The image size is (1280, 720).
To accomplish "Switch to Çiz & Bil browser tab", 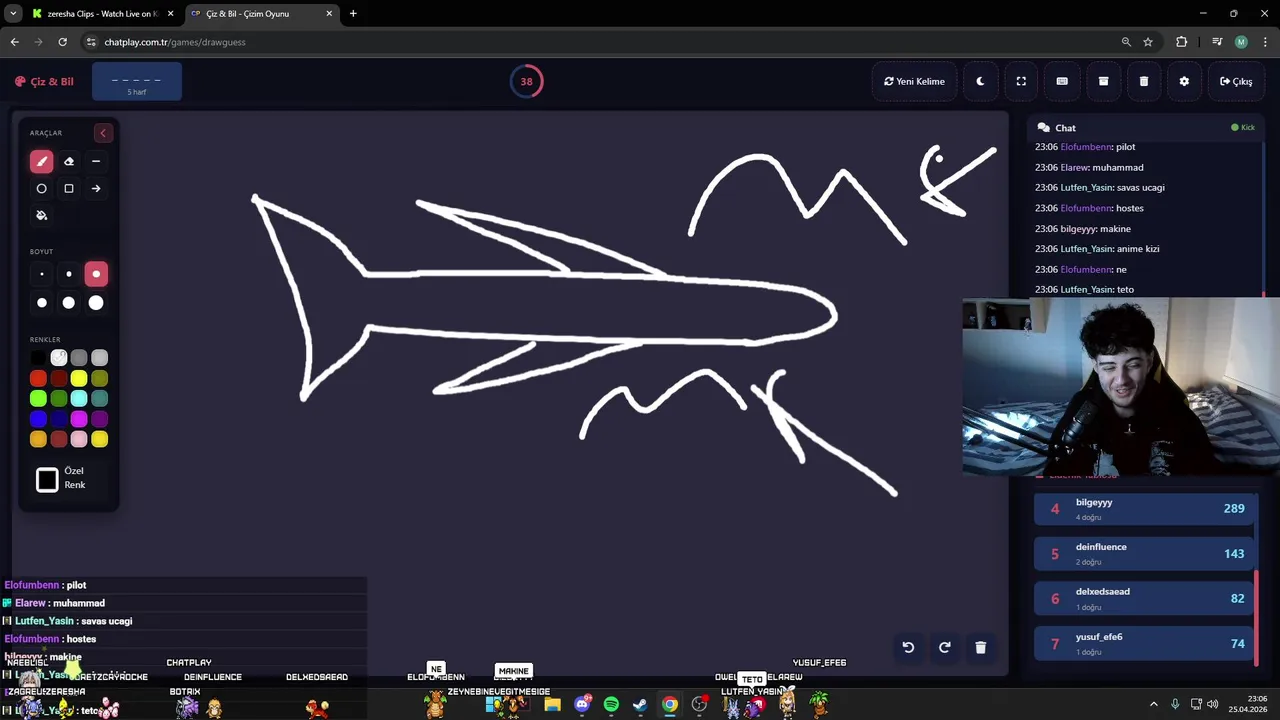I will (x=263, y=14).
